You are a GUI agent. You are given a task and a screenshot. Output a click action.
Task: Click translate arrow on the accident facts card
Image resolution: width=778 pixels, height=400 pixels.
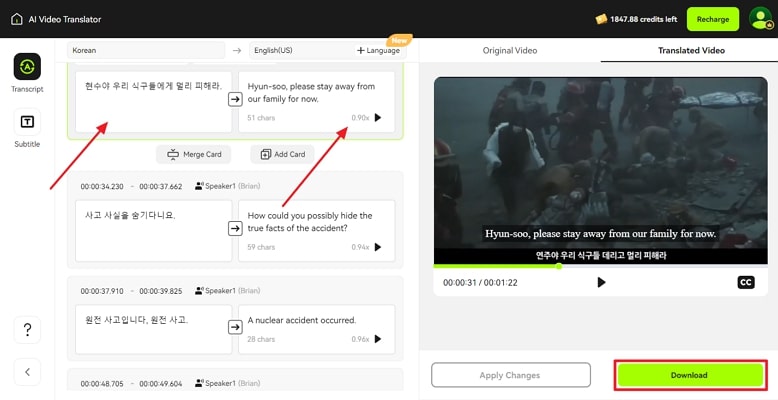[x=235, y=228]
